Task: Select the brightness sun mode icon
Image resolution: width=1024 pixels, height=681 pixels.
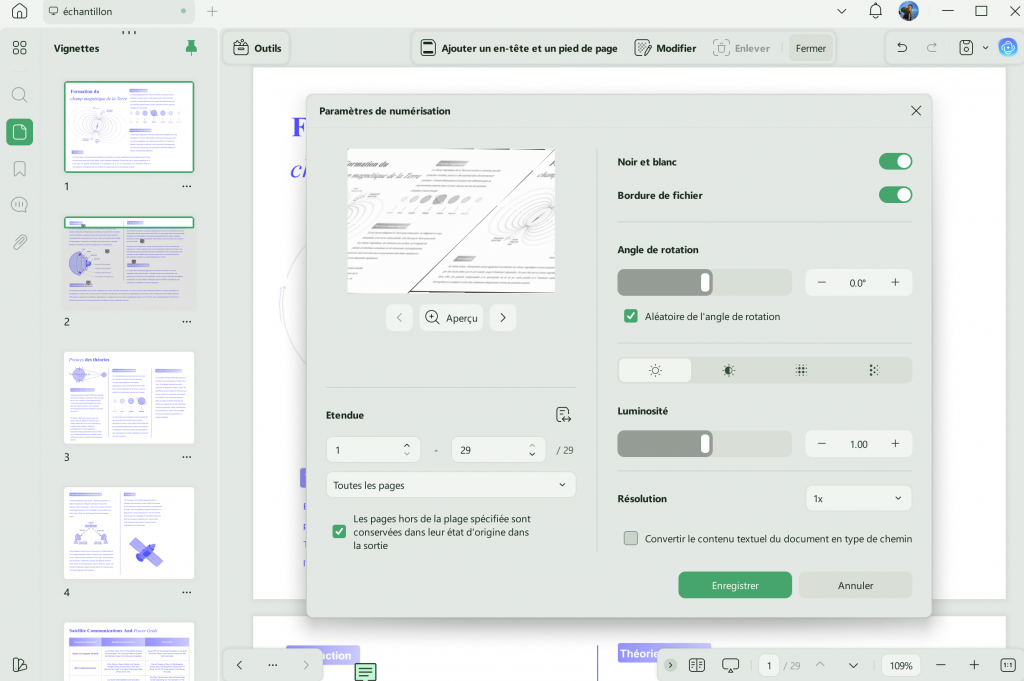Action: tap(655, 370)
